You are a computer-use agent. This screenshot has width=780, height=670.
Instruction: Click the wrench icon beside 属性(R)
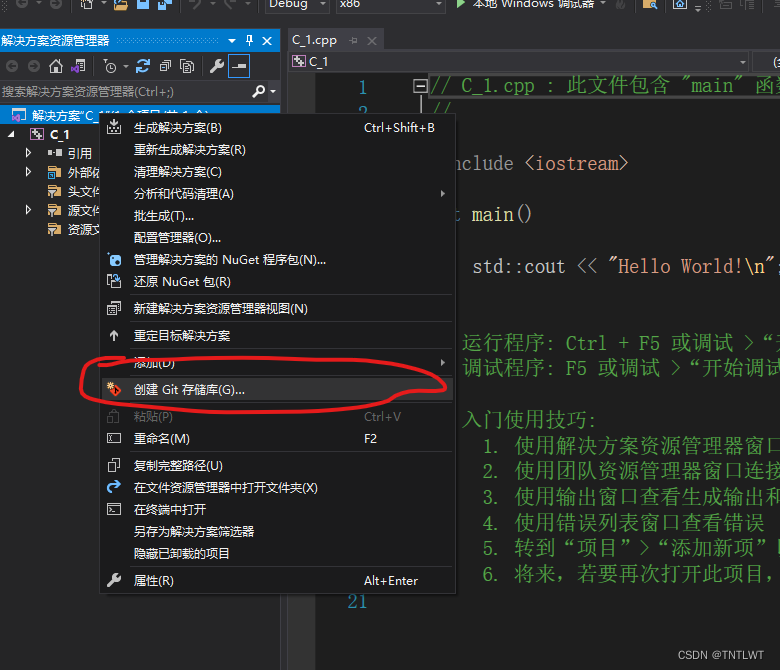pyautogui.click(x=114, y=580)
